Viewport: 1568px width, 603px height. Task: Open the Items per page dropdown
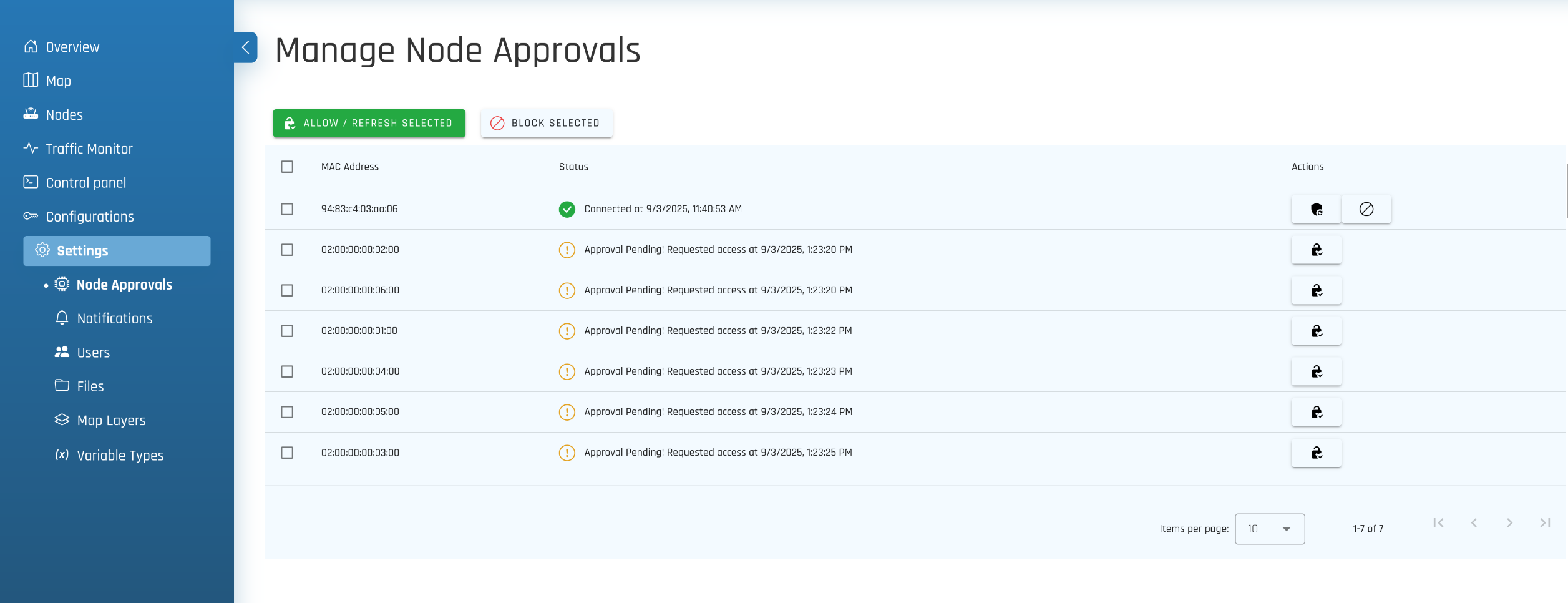point(1269,529)
